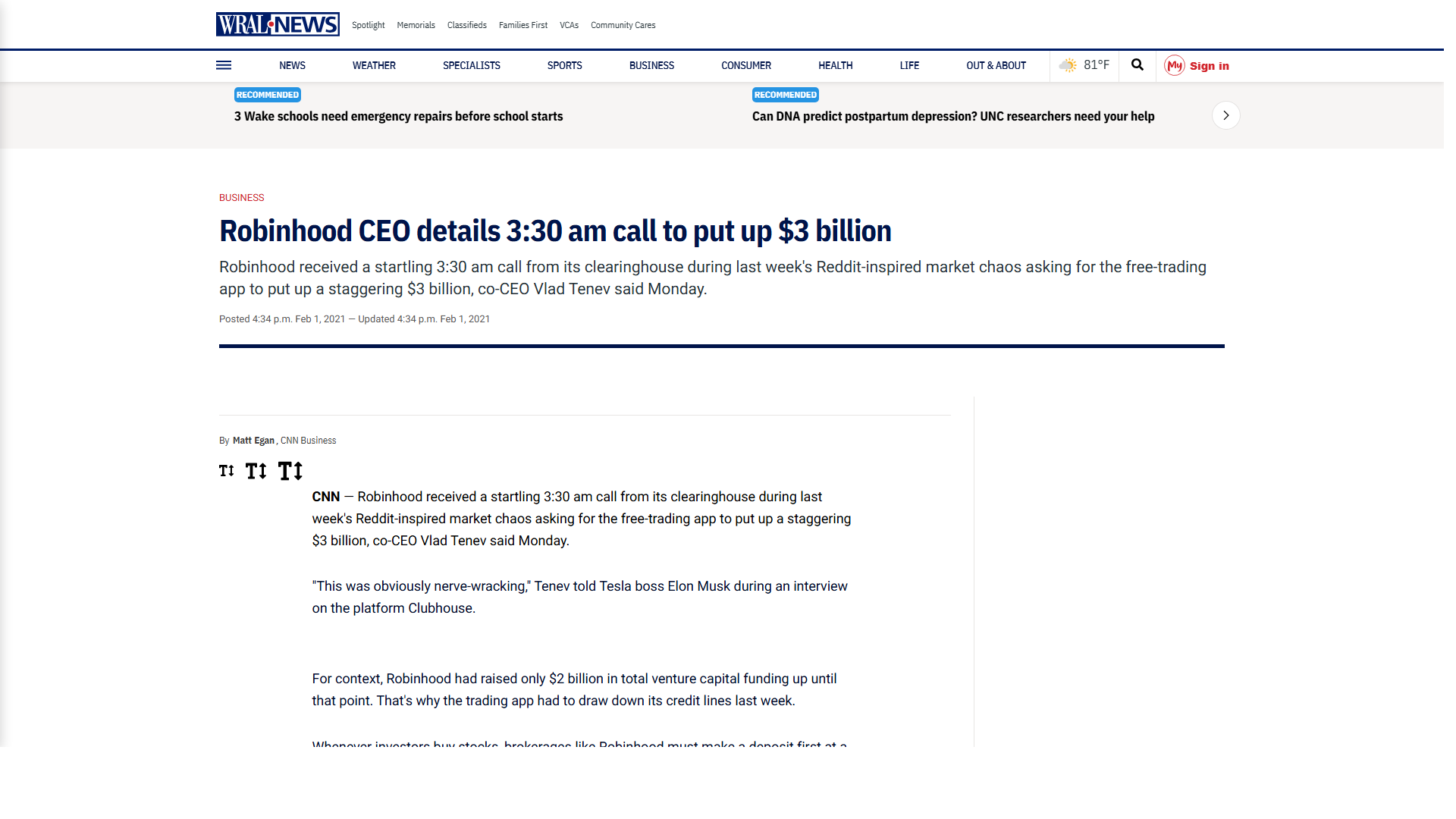Viewport: 1456px width, 819px height.
Task: Open the Business nav section
Action: [x=651, y=66]
